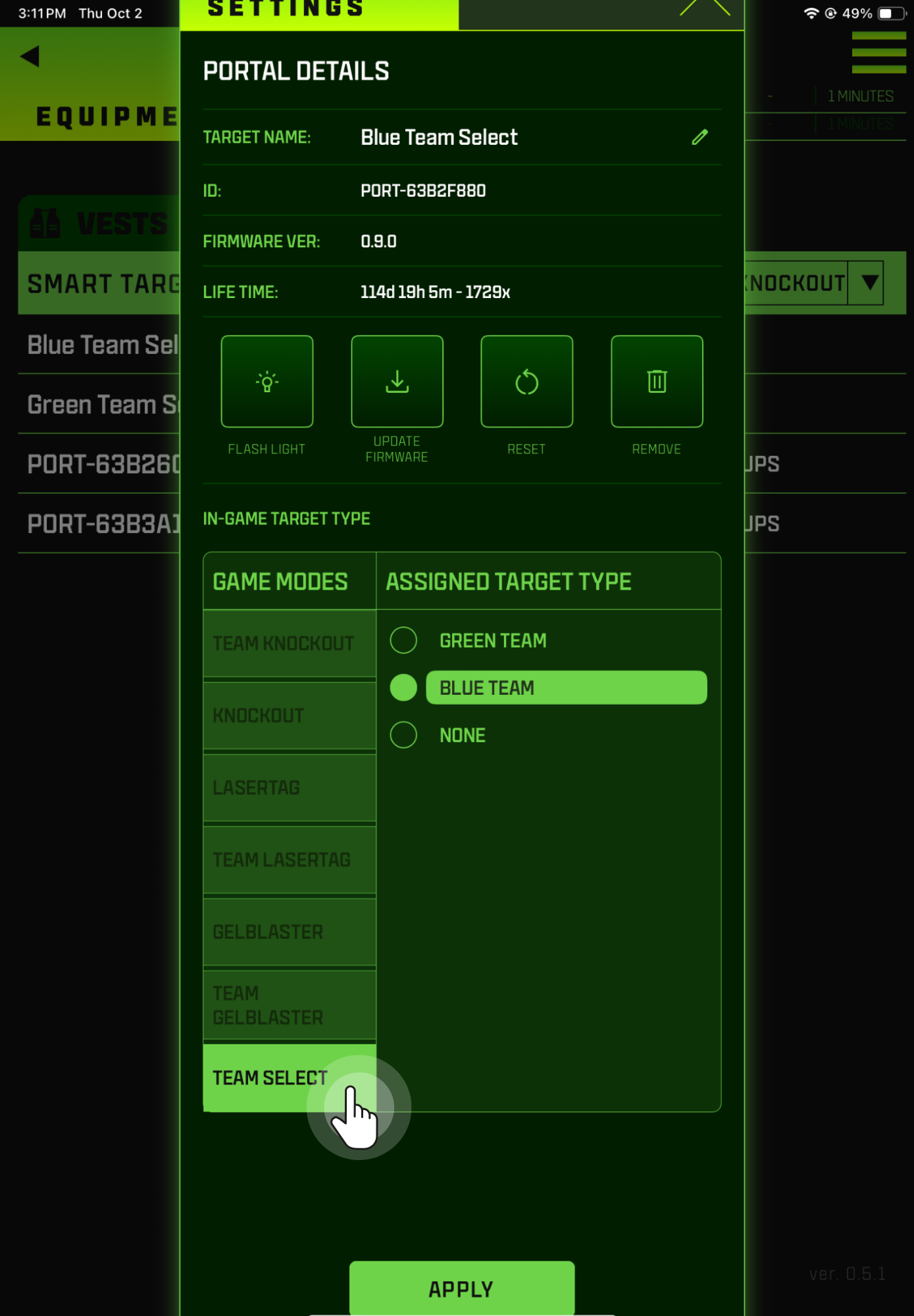Go back using the black arrow
Viewport: 914px width, 1316px height.
[x=30, y=57]
